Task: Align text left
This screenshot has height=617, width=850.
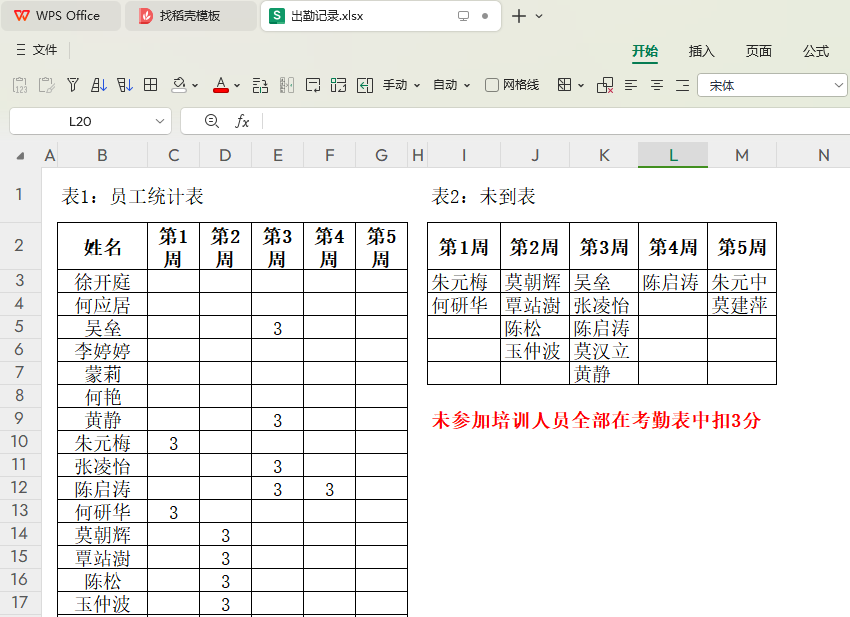Action: tap(630, 85)
